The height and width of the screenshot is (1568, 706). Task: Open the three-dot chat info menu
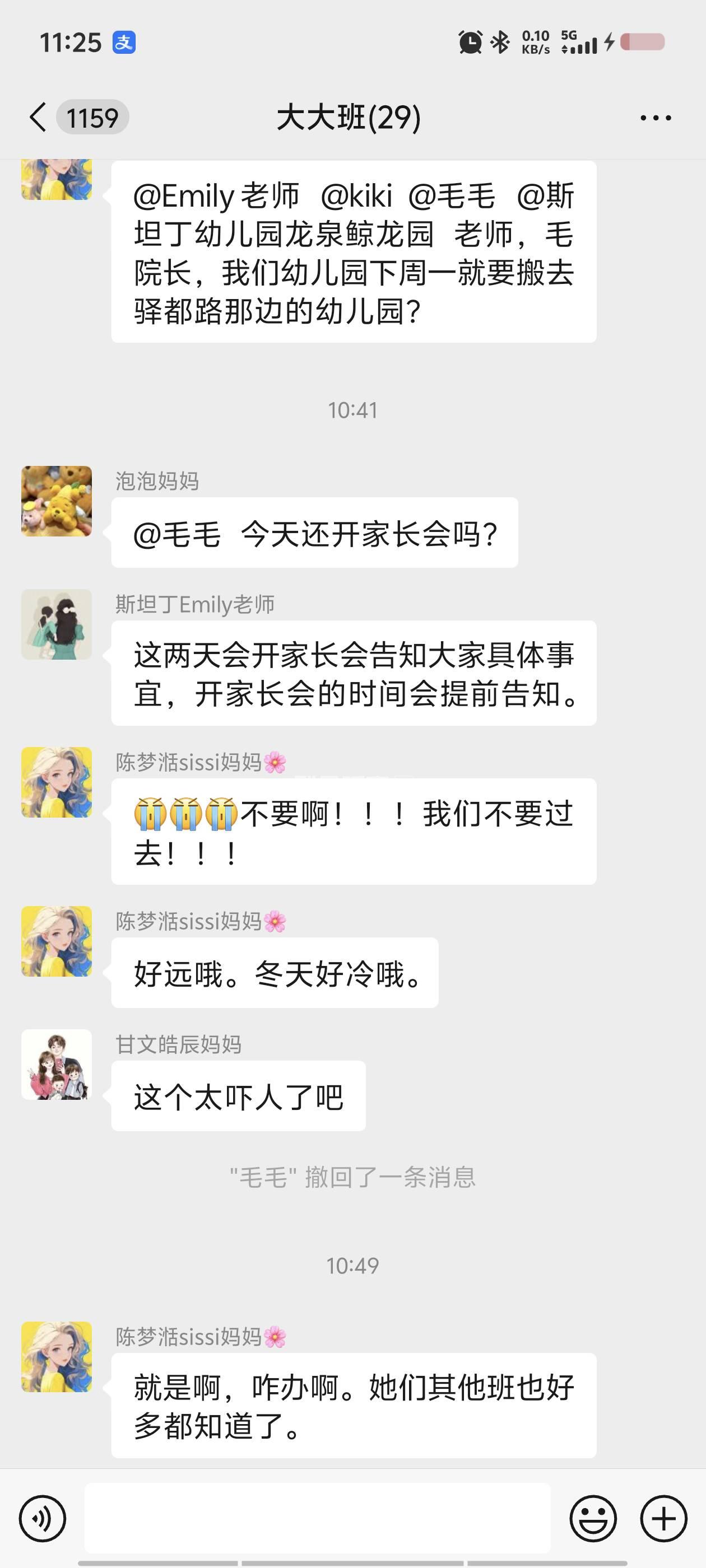[x=656, y=118]
